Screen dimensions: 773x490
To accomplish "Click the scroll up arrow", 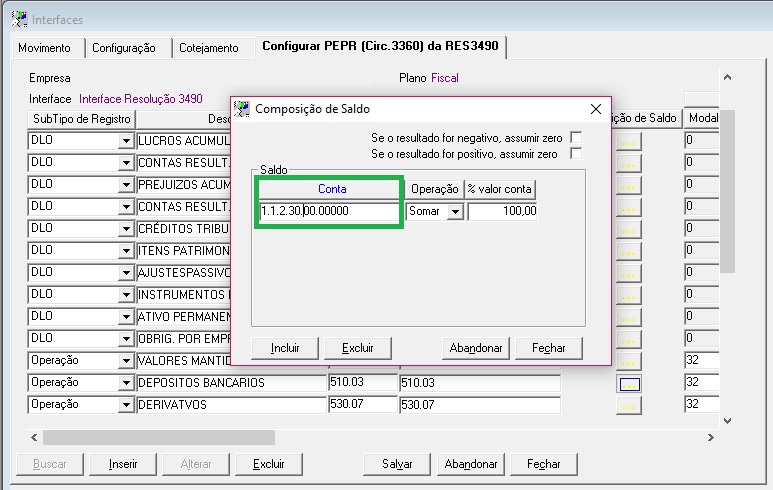I will [727, 77].
